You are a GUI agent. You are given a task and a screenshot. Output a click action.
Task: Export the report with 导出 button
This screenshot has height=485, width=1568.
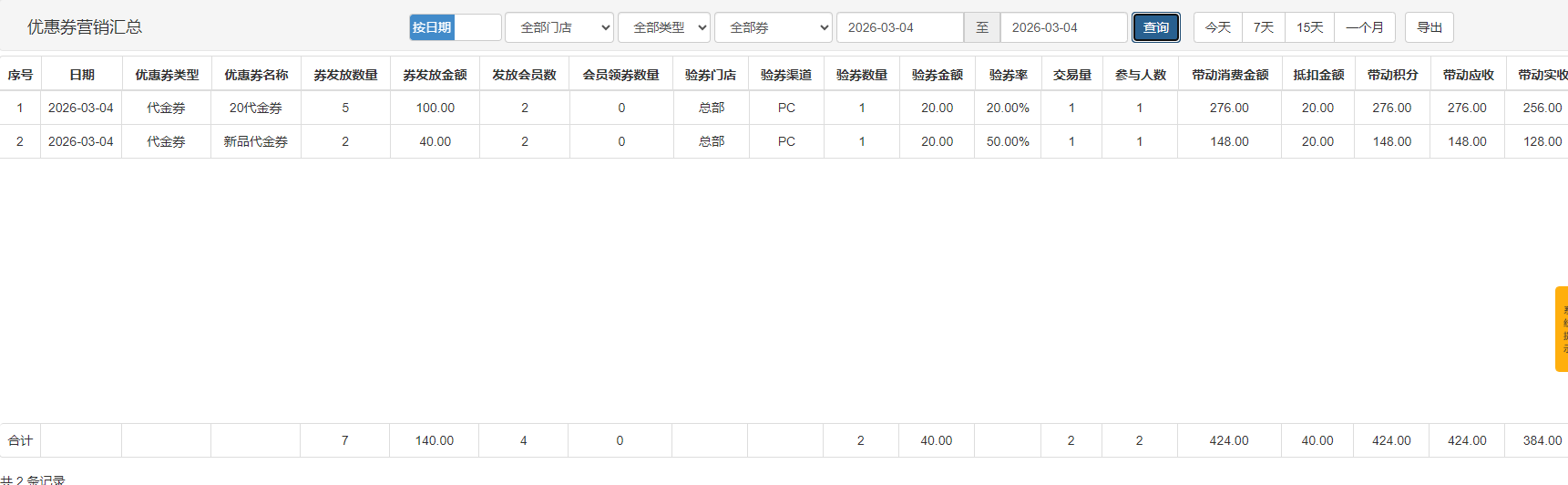1429,27
